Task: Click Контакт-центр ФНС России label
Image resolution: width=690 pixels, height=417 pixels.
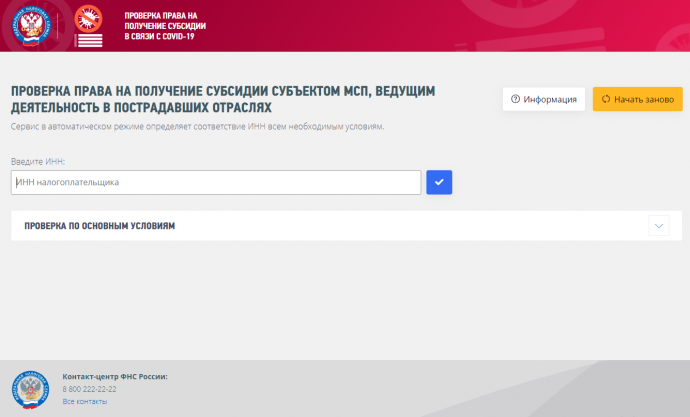Action: (115, 377)
